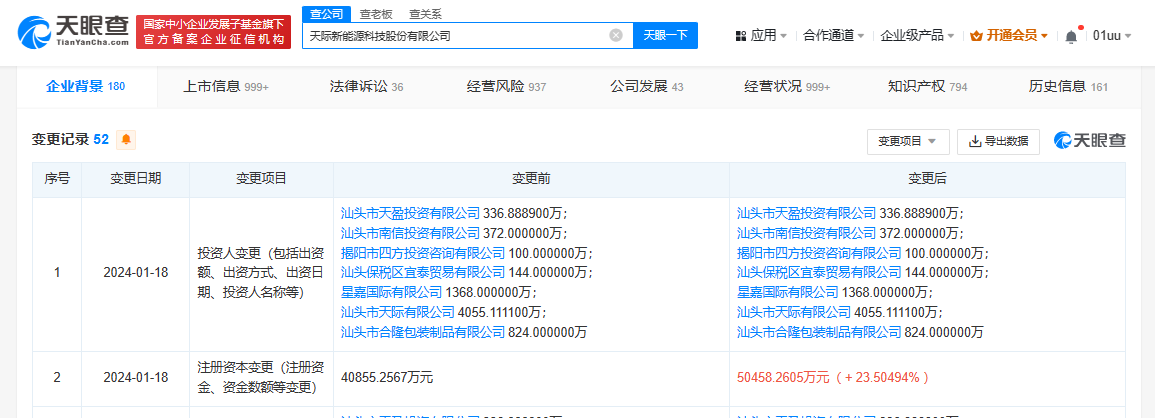
Task: Open 汕头保税区宜泰贸易有限公司 link in 变更后
Action: [x=819, y=273]
